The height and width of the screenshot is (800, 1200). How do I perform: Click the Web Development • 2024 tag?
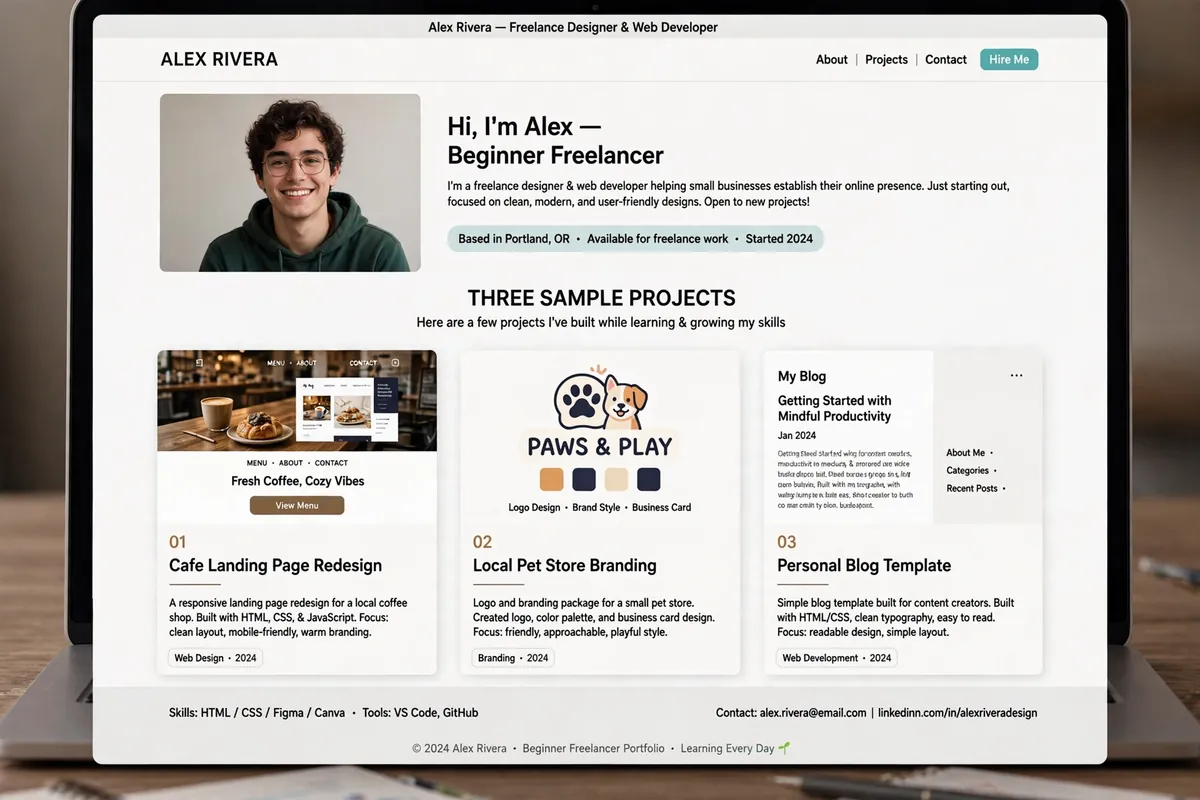pyautogui.click(x=837, y=658)
